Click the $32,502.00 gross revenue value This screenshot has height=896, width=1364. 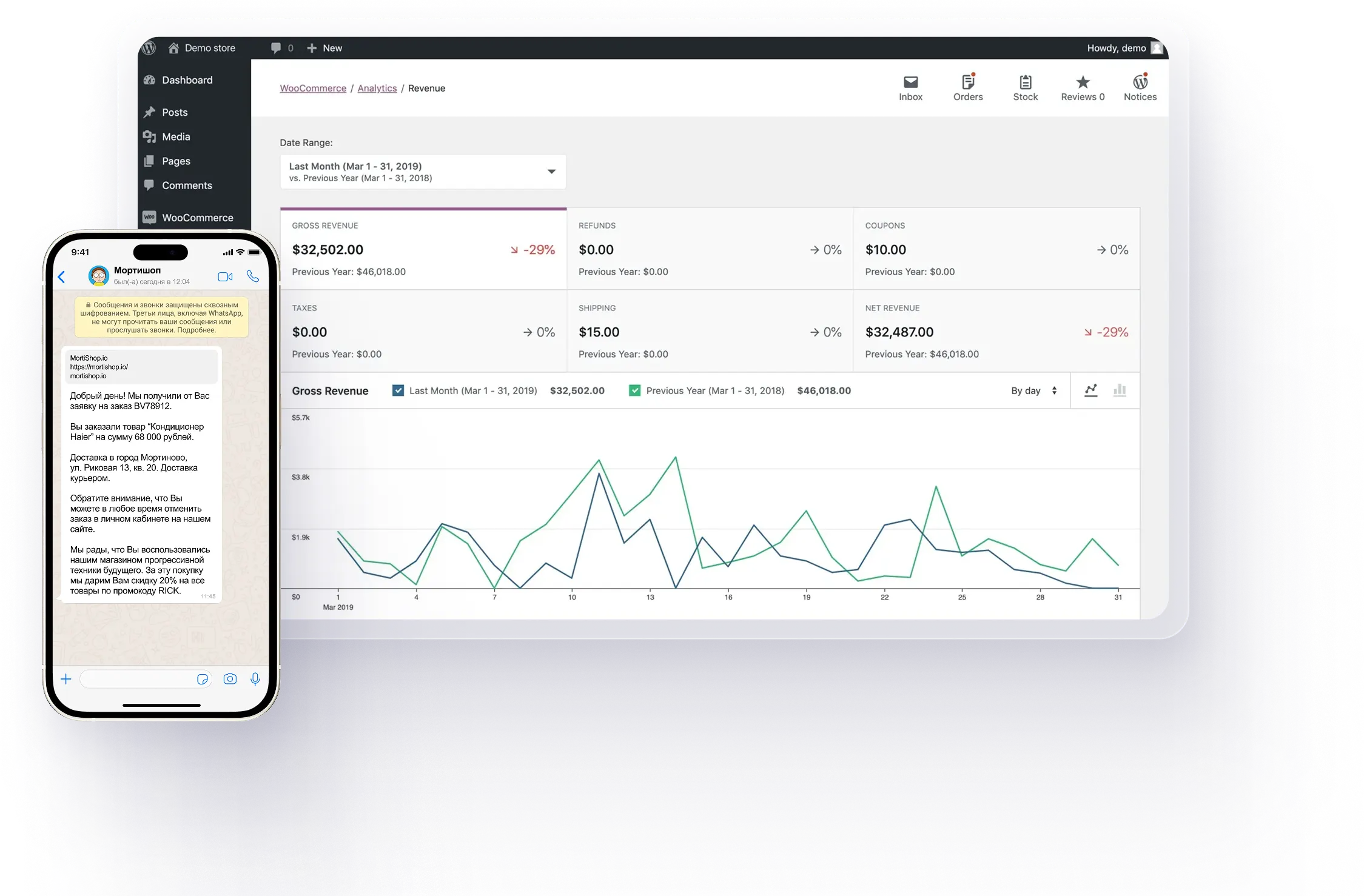328,250
